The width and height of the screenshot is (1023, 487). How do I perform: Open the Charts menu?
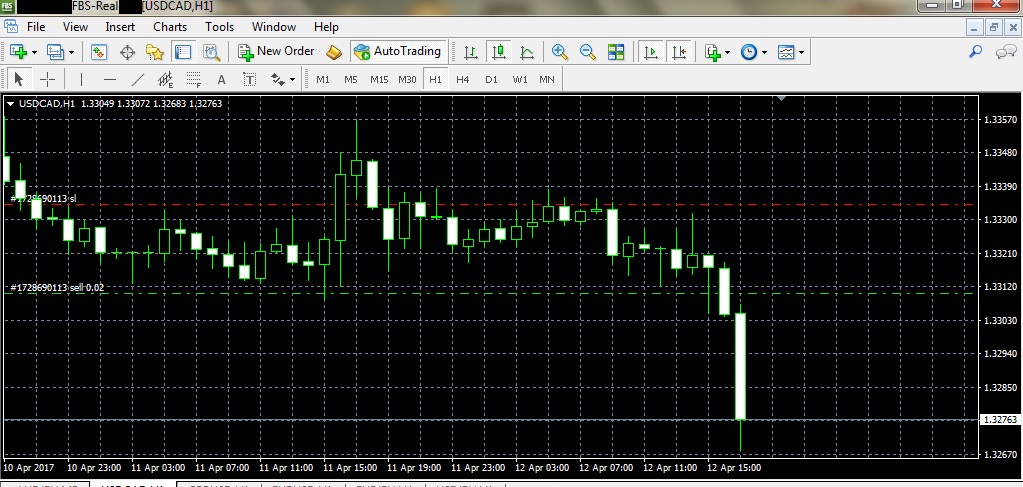[x=170, y=27]
